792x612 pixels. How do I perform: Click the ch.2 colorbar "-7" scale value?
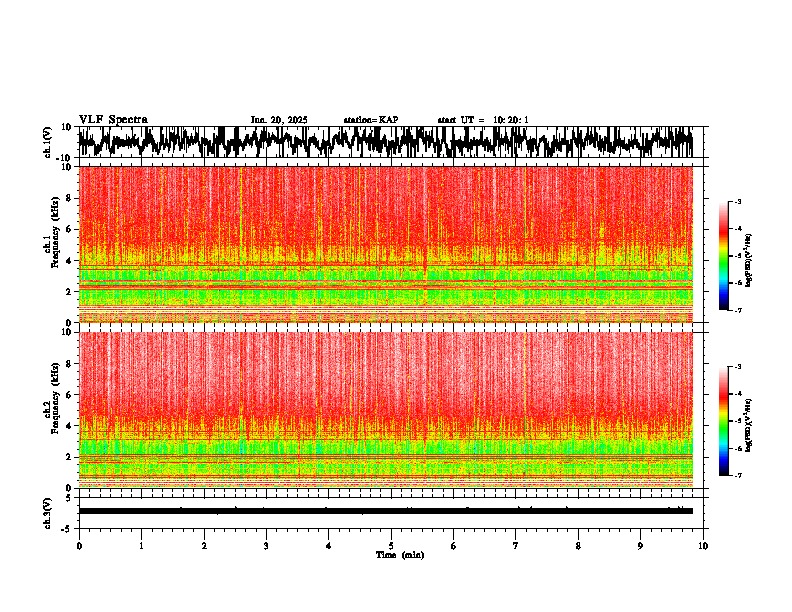point(737,475)
